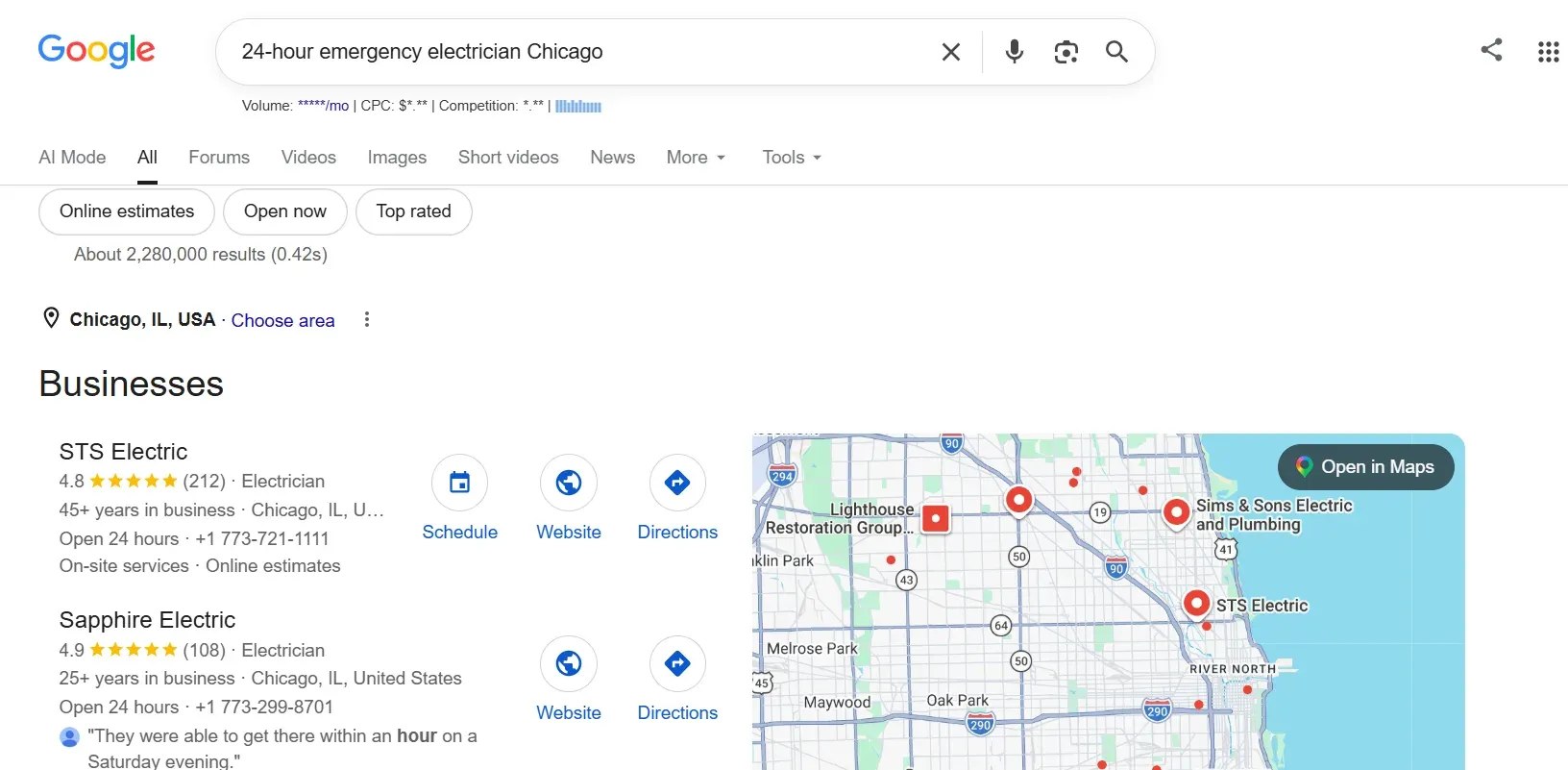Image resolution: width=1568 pixels, height=770 pixels.
Task: Click the STS Electric star rating
Action: (134, 481)
